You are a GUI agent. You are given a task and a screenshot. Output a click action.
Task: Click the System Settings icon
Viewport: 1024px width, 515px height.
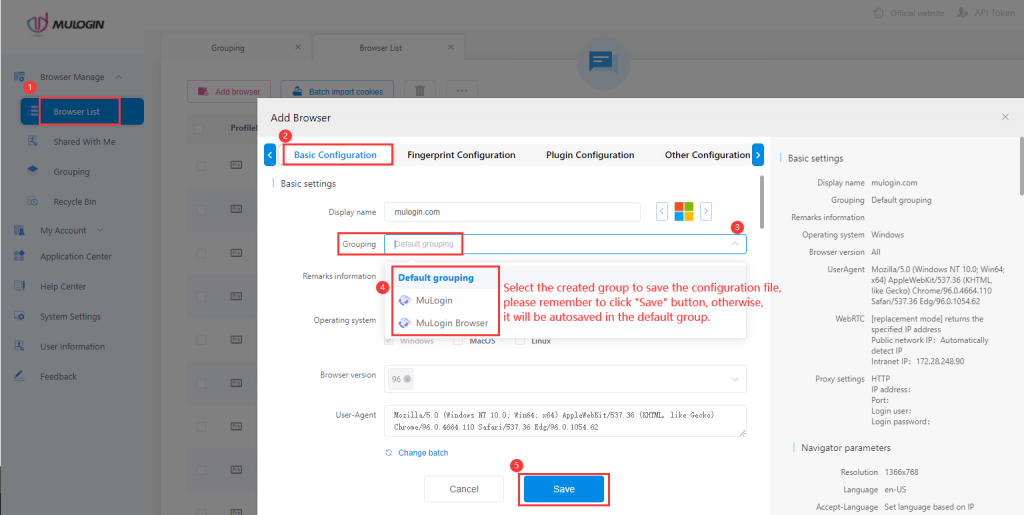[x=20, y=316]
